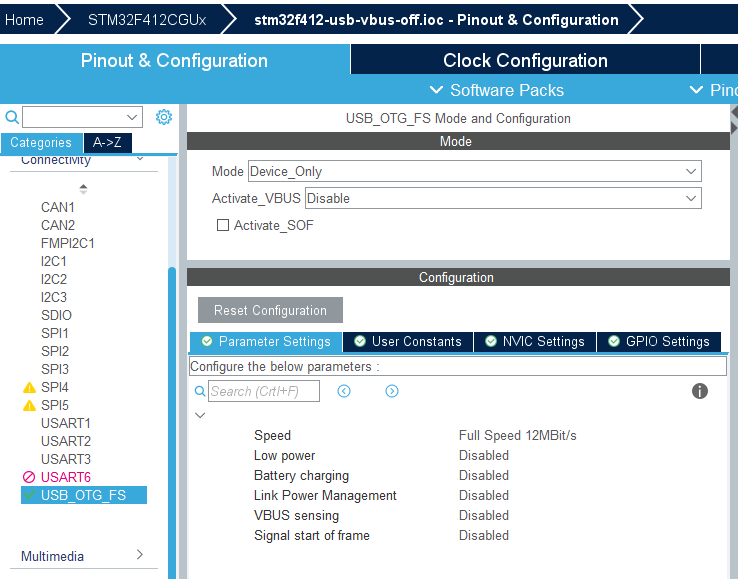The image size is (738, 579).
Task: Click the Full Speed 12MBit/s value
Action: click(518, 435)
